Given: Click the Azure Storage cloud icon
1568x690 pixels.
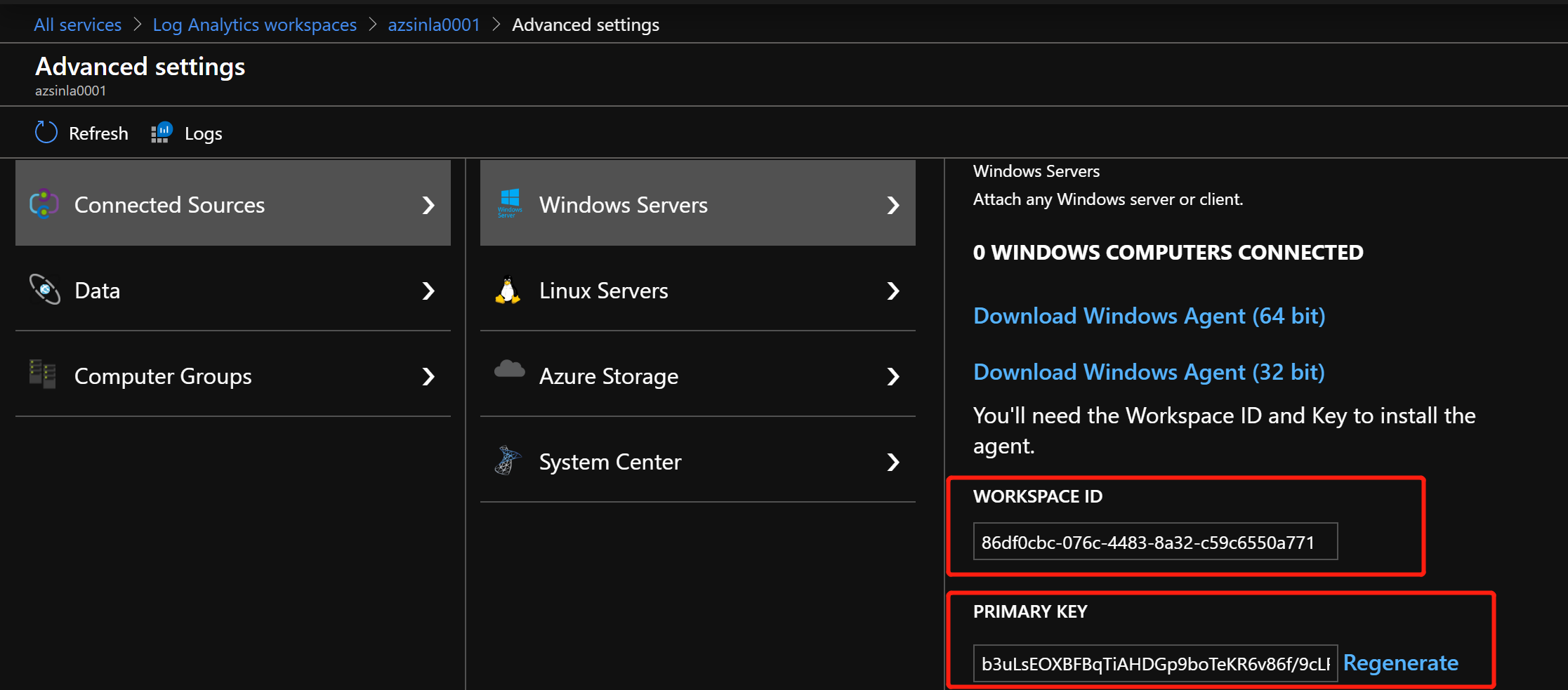Looking at the screenshot, I should point(510,369).
